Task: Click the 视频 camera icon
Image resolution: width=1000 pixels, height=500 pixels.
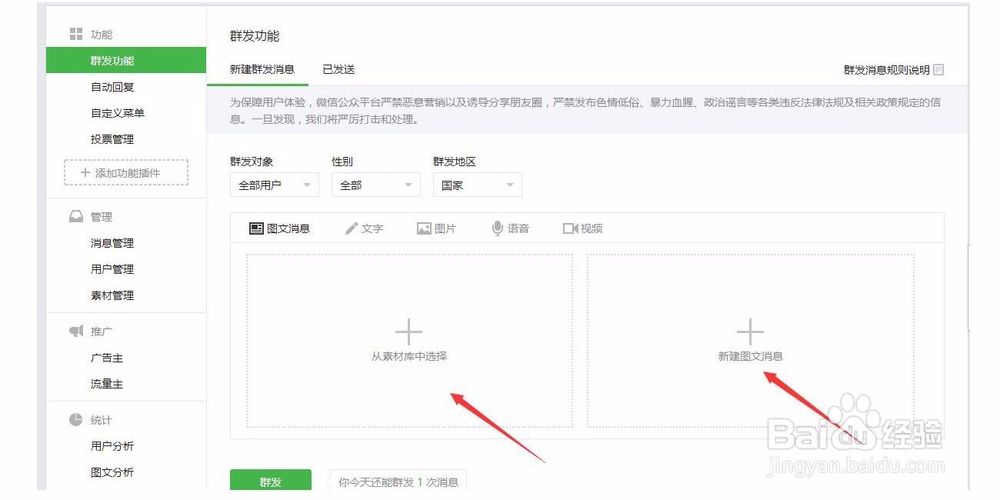Action: 570,228
